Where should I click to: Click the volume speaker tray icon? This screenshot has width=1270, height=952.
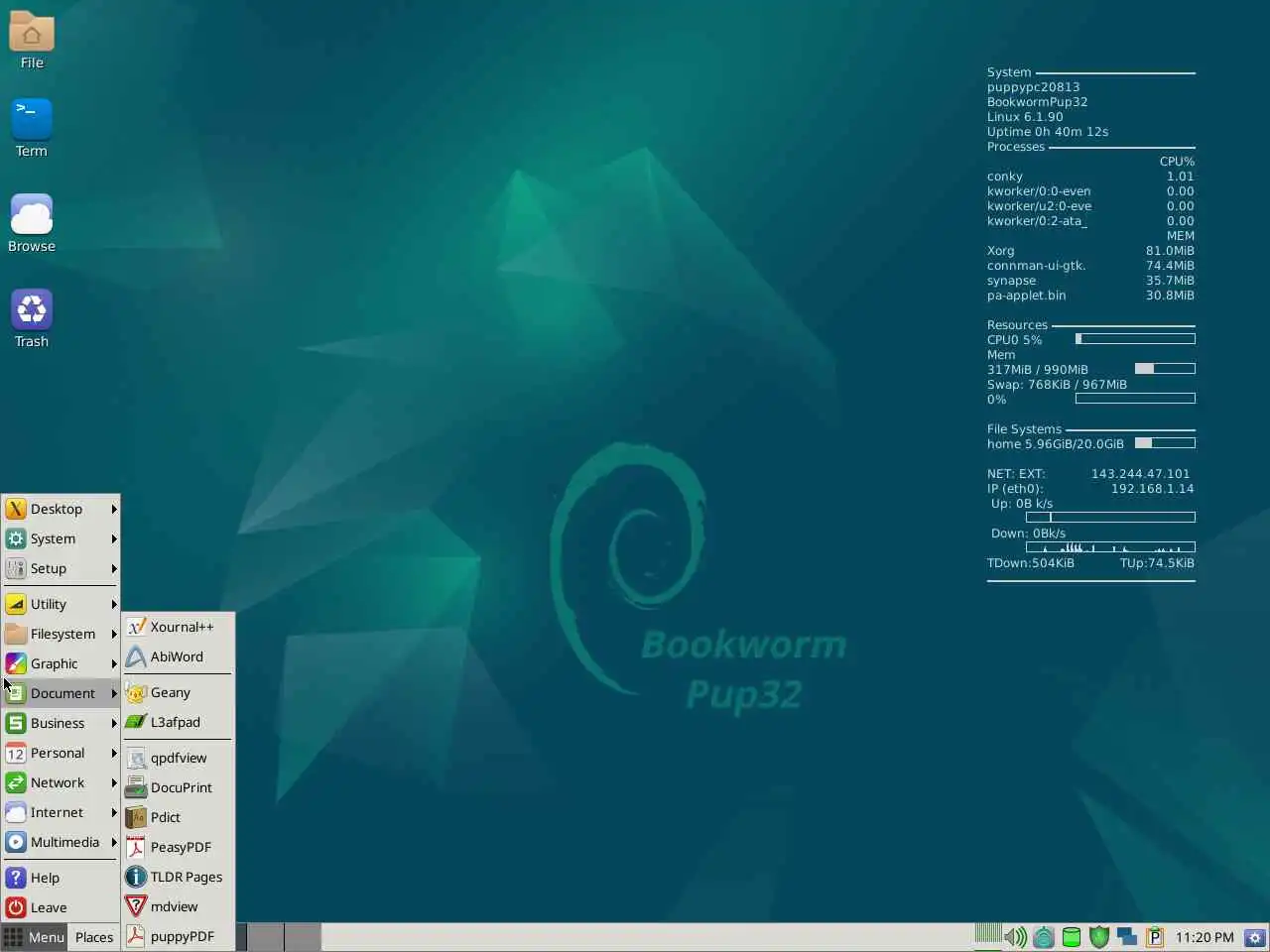(x=1015, y=937)
